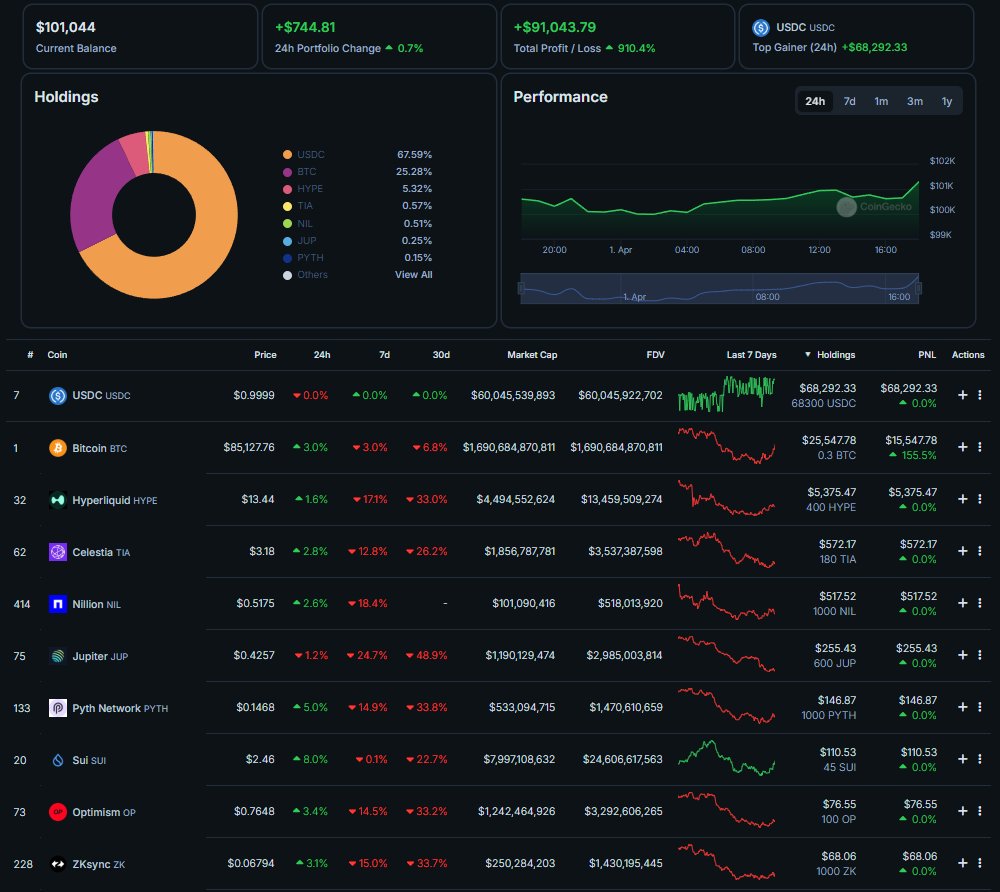Add transaction with plus icon for ZKsync
This screenshot has height=892, width=1000.
pyautogui.click(x=962, y=863)
